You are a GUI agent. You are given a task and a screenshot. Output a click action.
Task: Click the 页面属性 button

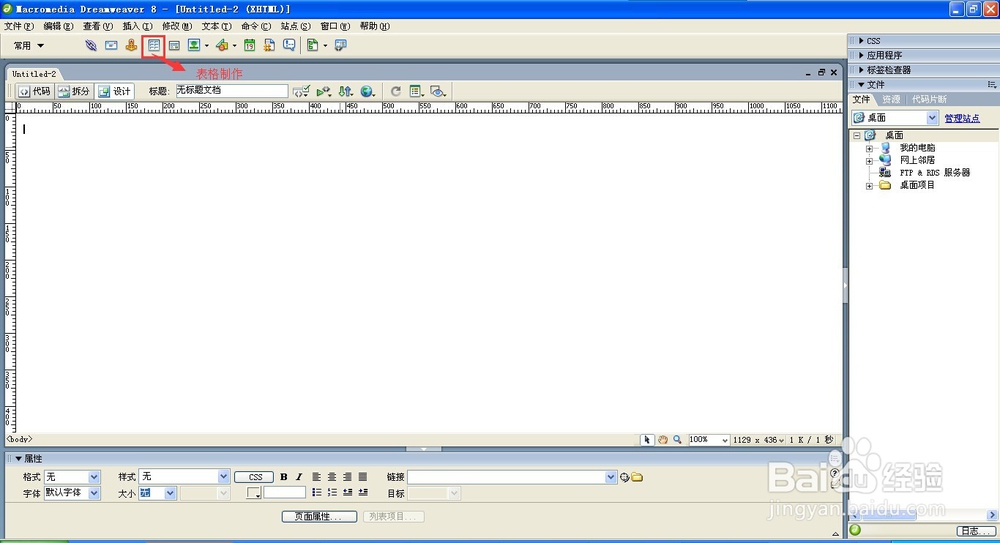coord(320,516)
